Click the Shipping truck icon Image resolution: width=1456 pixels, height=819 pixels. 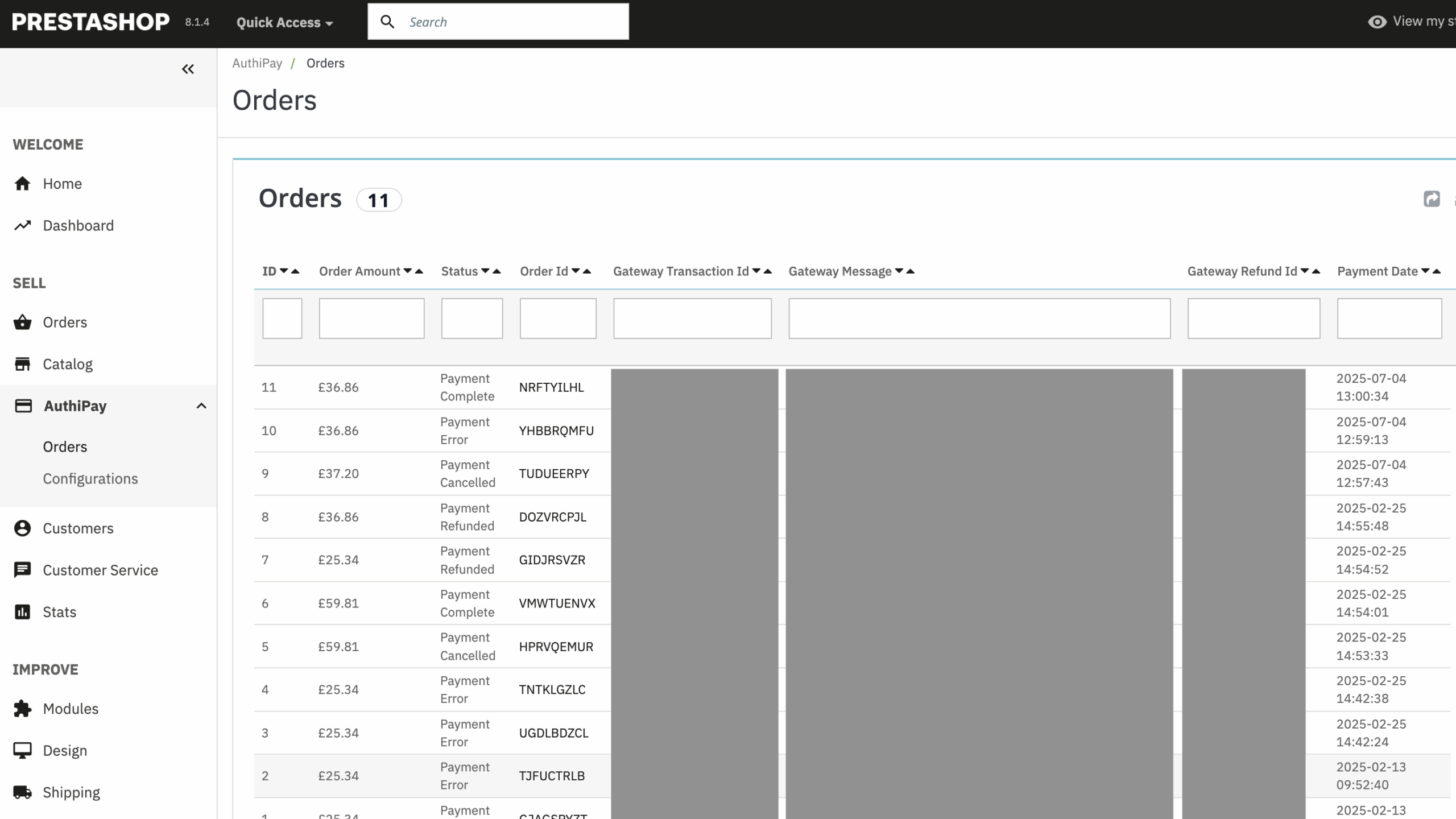(22, 792)
